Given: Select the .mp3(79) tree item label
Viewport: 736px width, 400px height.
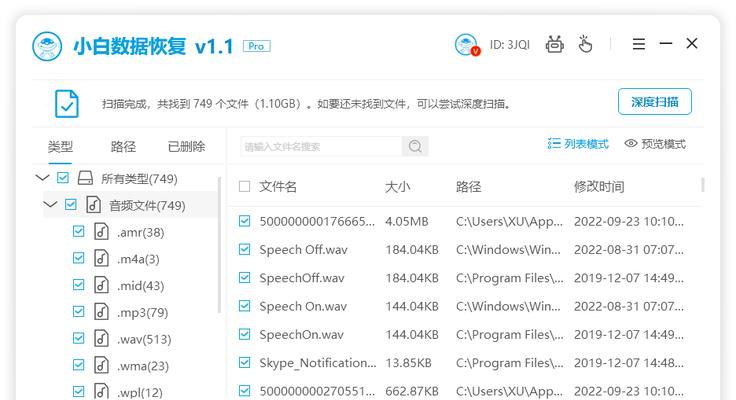Looking at the screenshot, I should tap(142, 312).
